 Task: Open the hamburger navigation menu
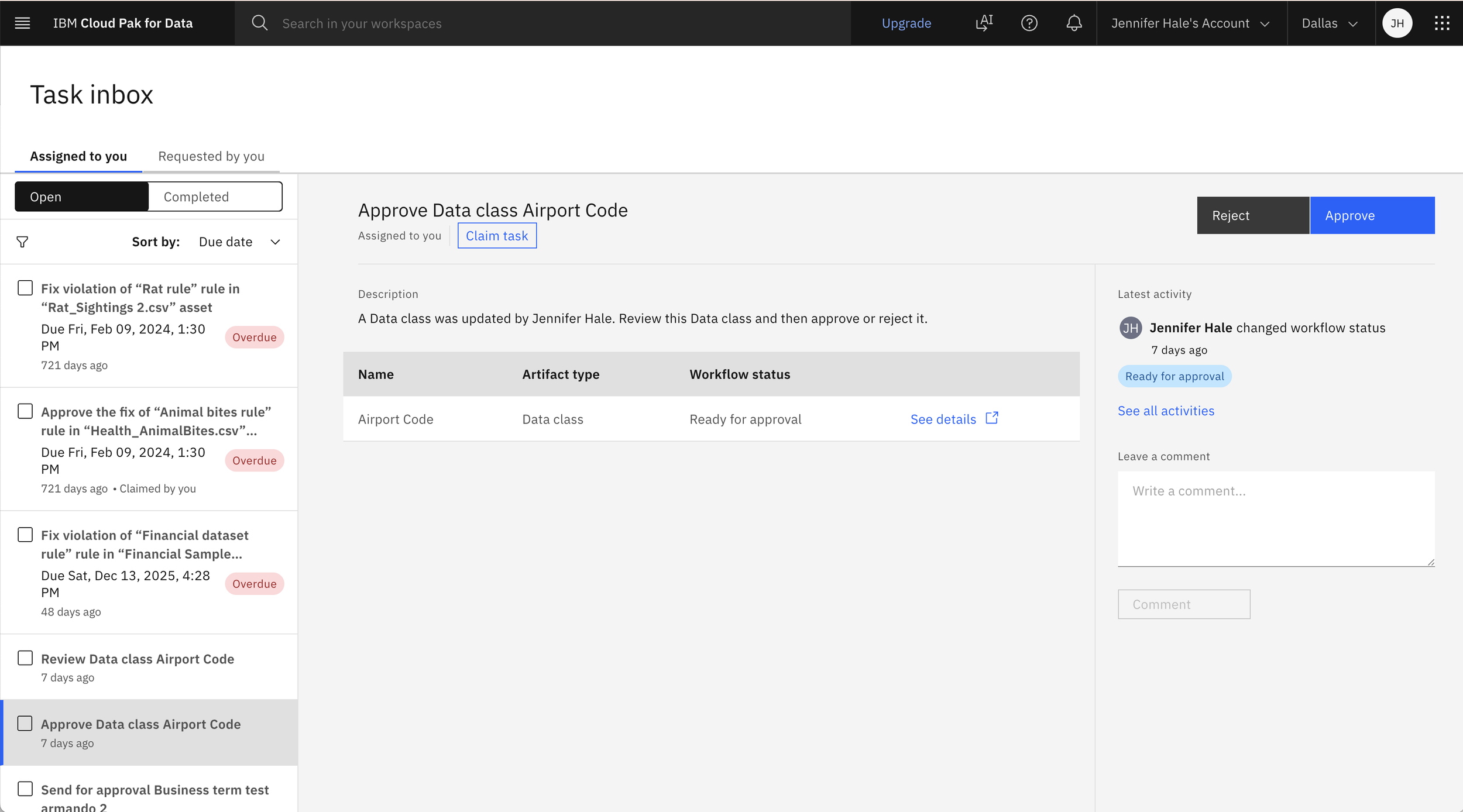click(22, 23)
